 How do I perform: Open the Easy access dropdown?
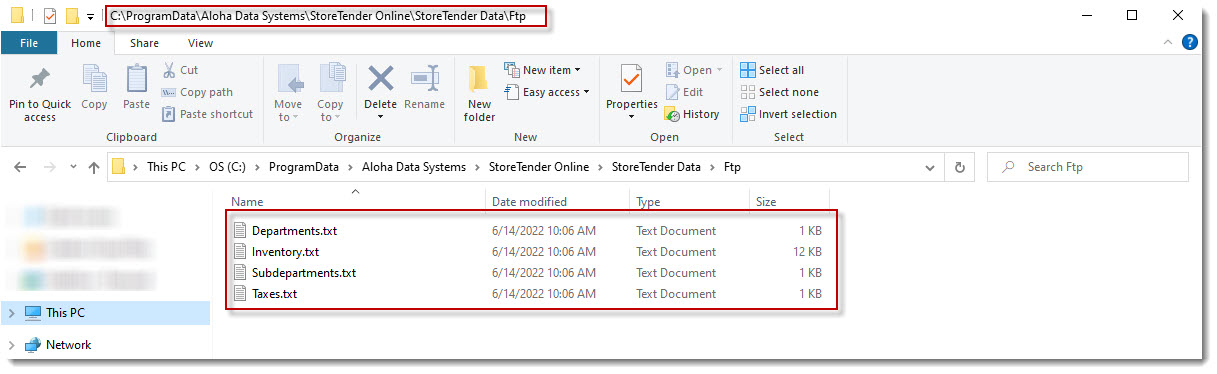(x=546, y=92)
